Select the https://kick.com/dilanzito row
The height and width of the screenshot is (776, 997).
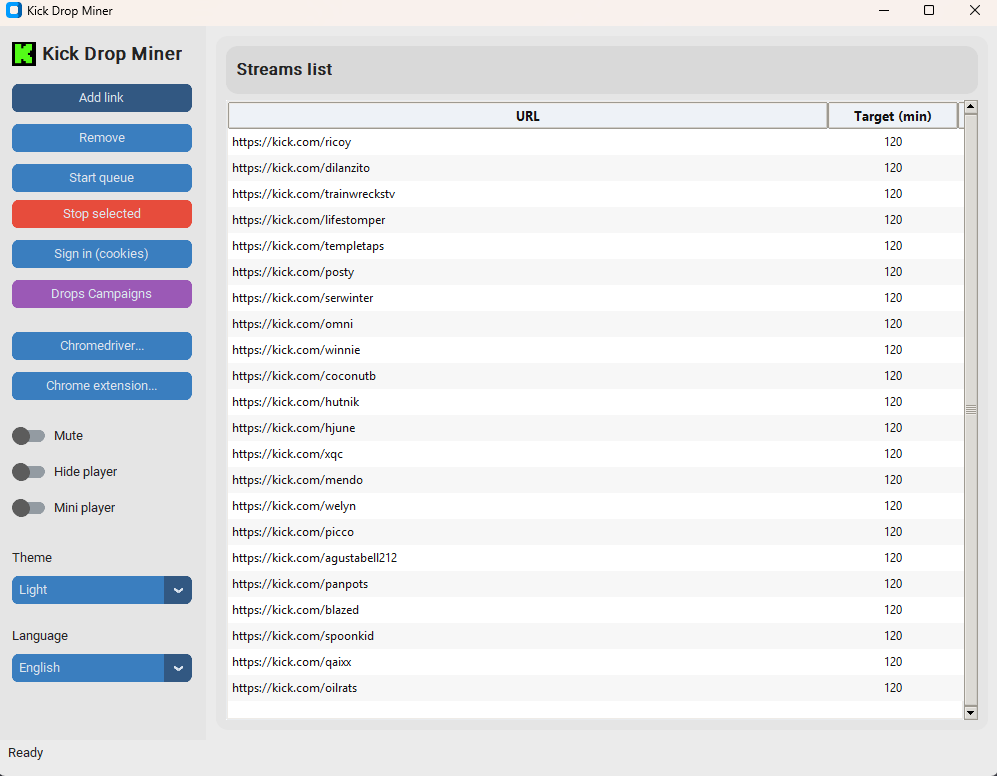(x=596, y=168)
